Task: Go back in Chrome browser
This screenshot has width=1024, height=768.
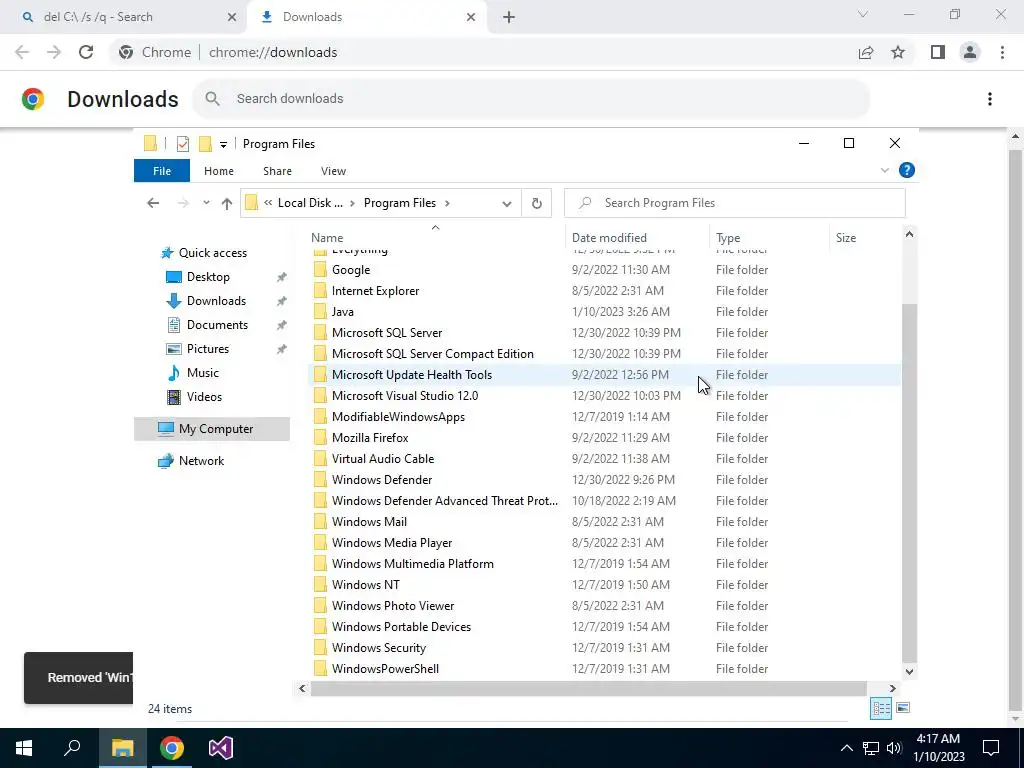Action: click(22, 52)
